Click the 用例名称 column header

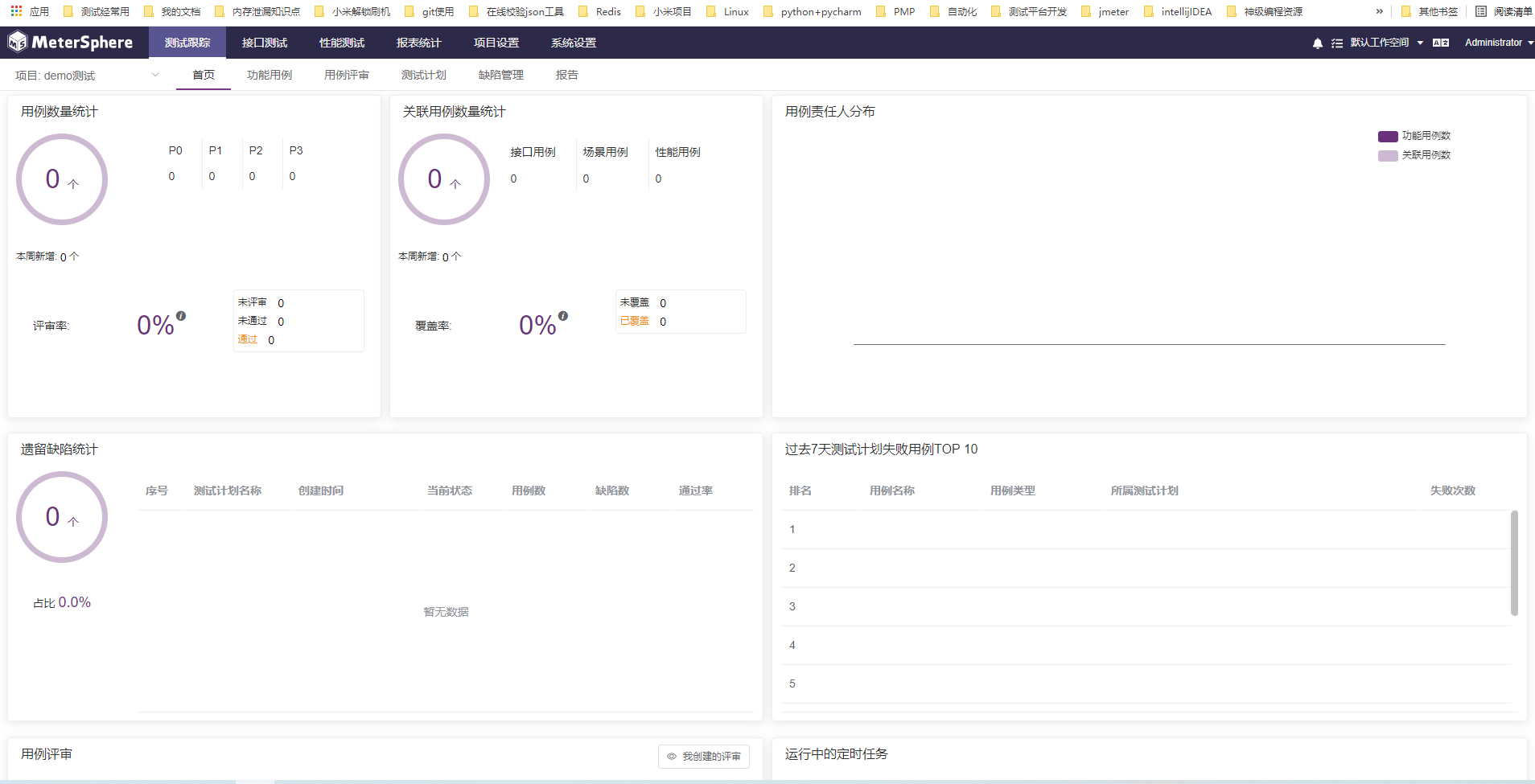(892, 491)
